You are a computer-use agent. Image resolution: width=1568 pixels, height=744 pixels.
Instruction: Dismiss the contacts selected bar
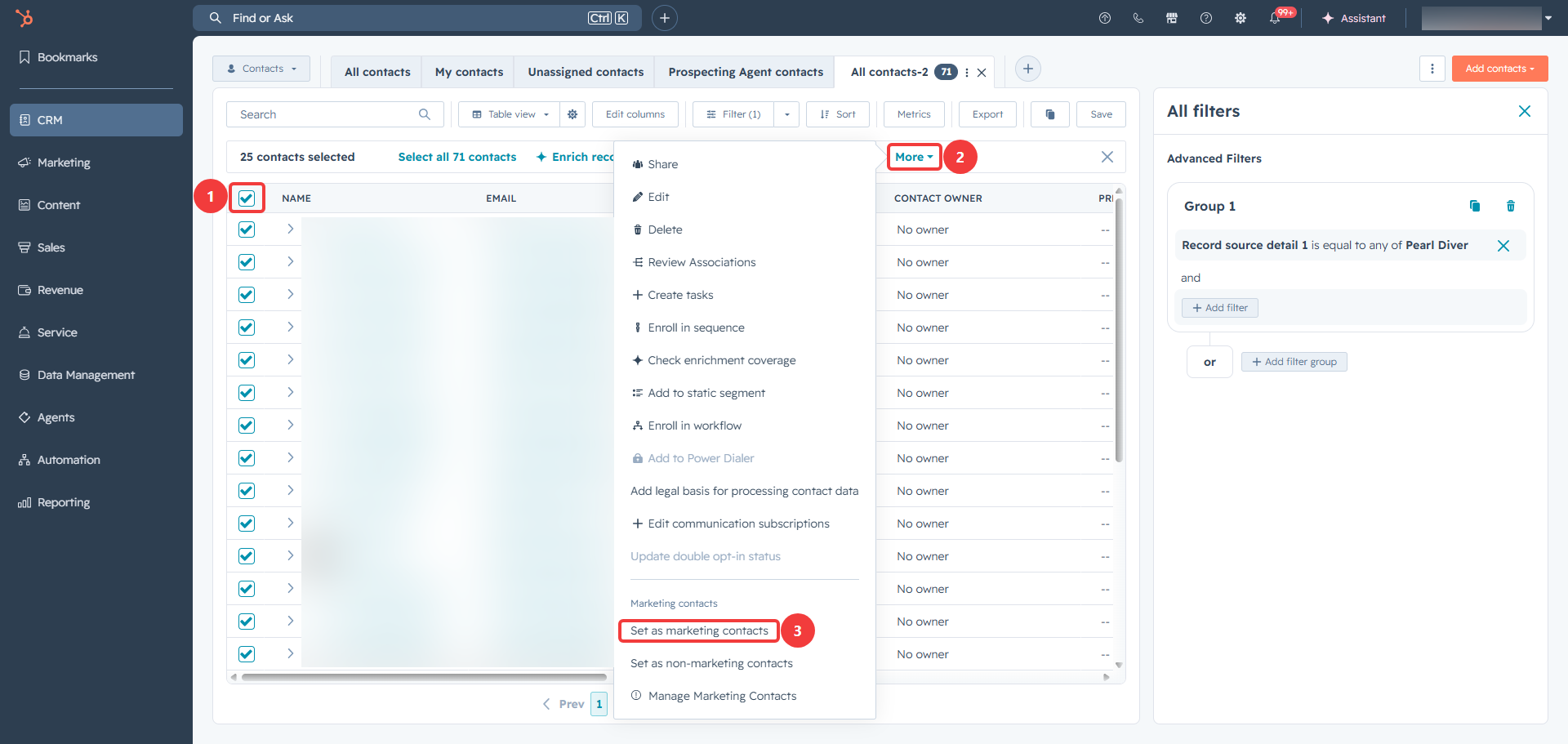tap(1107, 157)
